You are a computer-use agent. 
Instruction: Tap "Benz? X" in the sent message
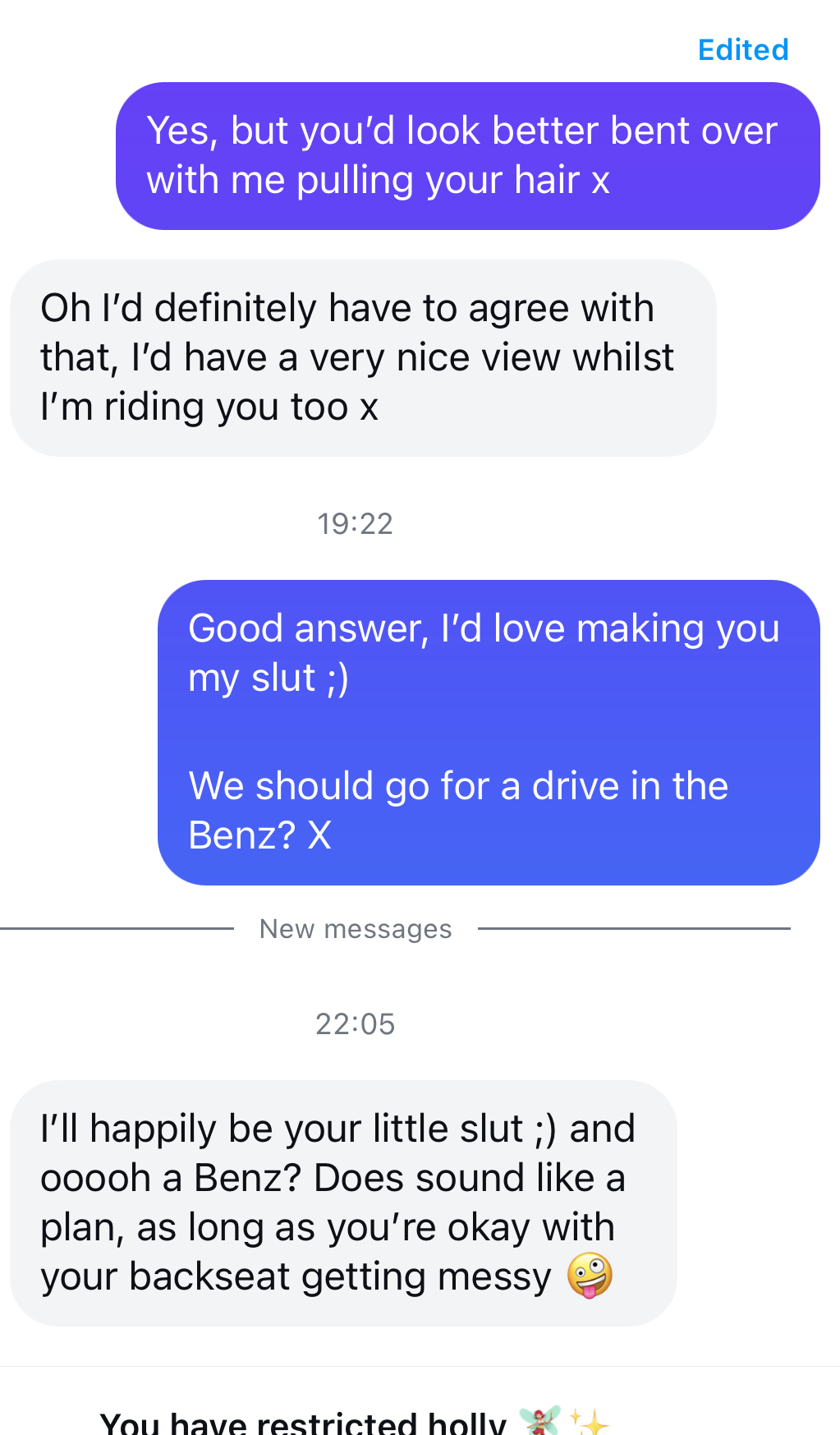[259, 835]
